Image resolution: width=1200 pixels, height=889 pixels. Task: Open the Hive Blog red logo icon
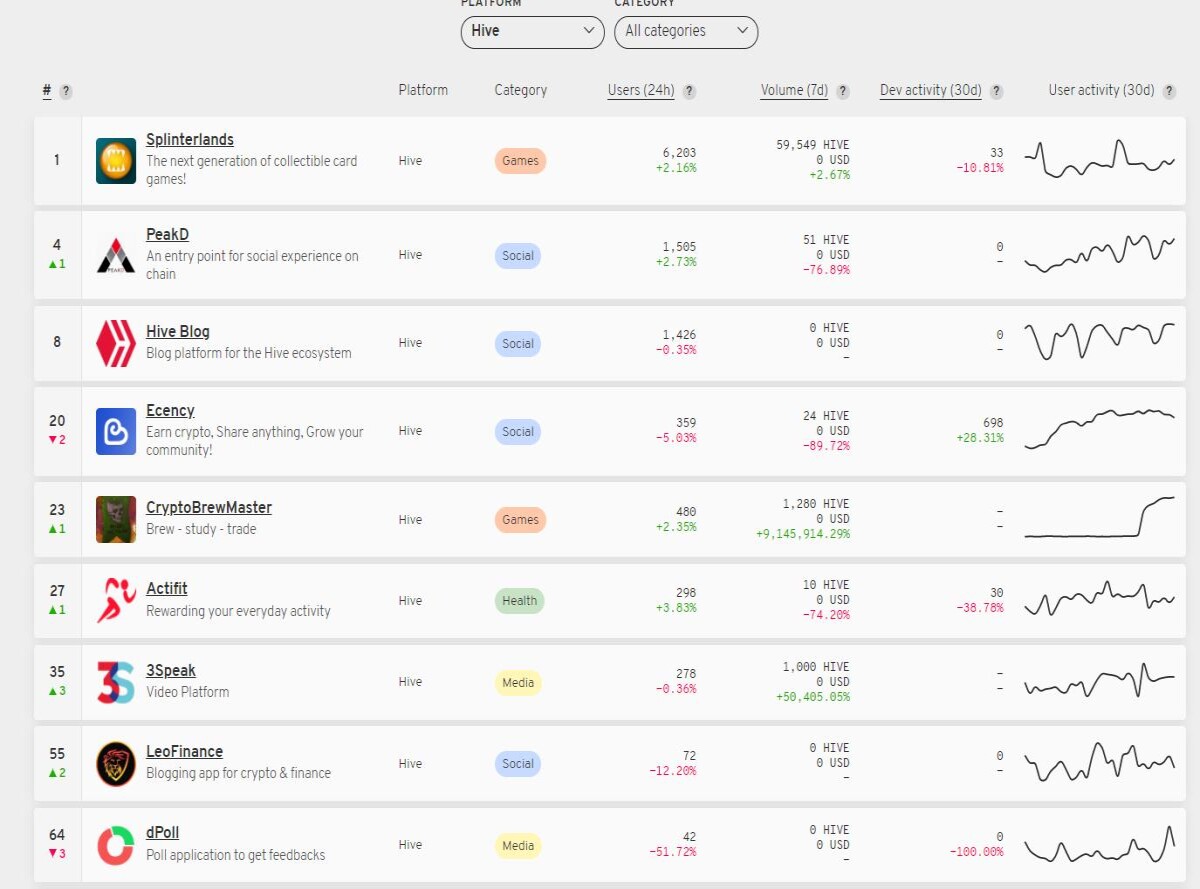(116, 343)
